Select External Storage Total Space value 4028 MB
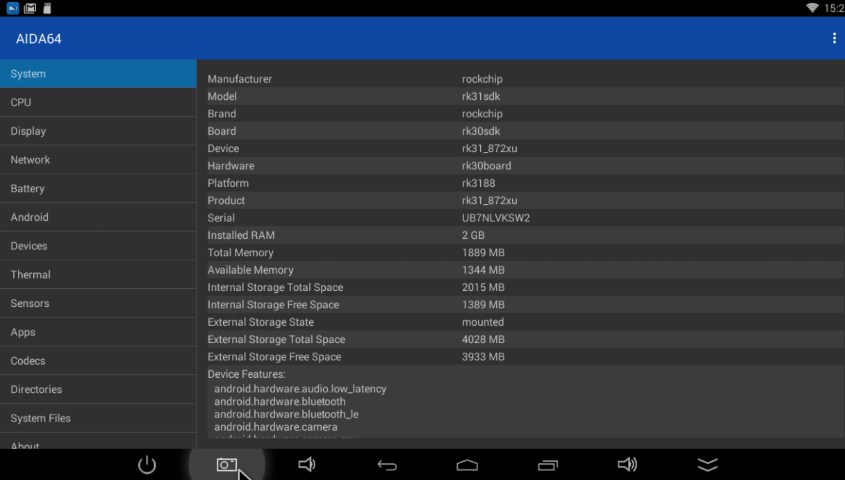 [483, 339]
